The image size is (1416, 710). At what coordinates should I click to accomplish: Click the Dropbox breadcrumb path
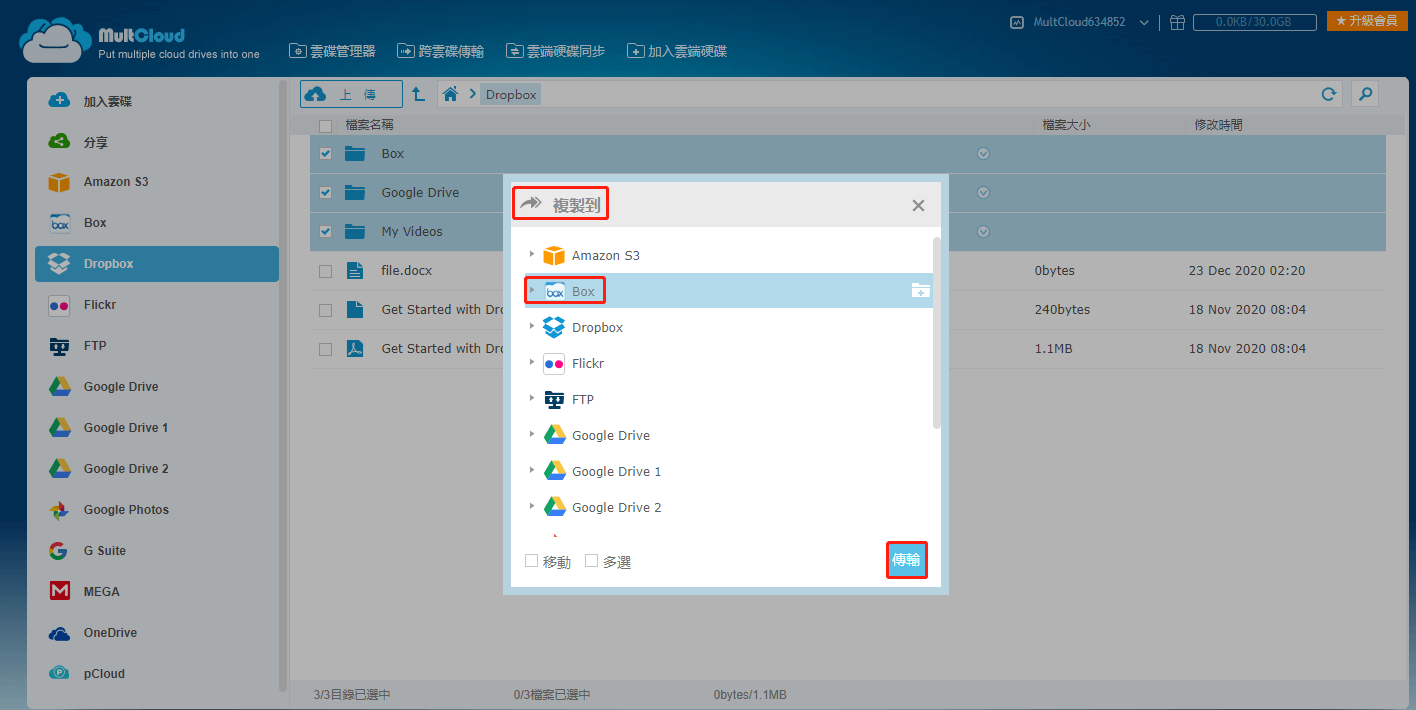[x=511, y=95]
